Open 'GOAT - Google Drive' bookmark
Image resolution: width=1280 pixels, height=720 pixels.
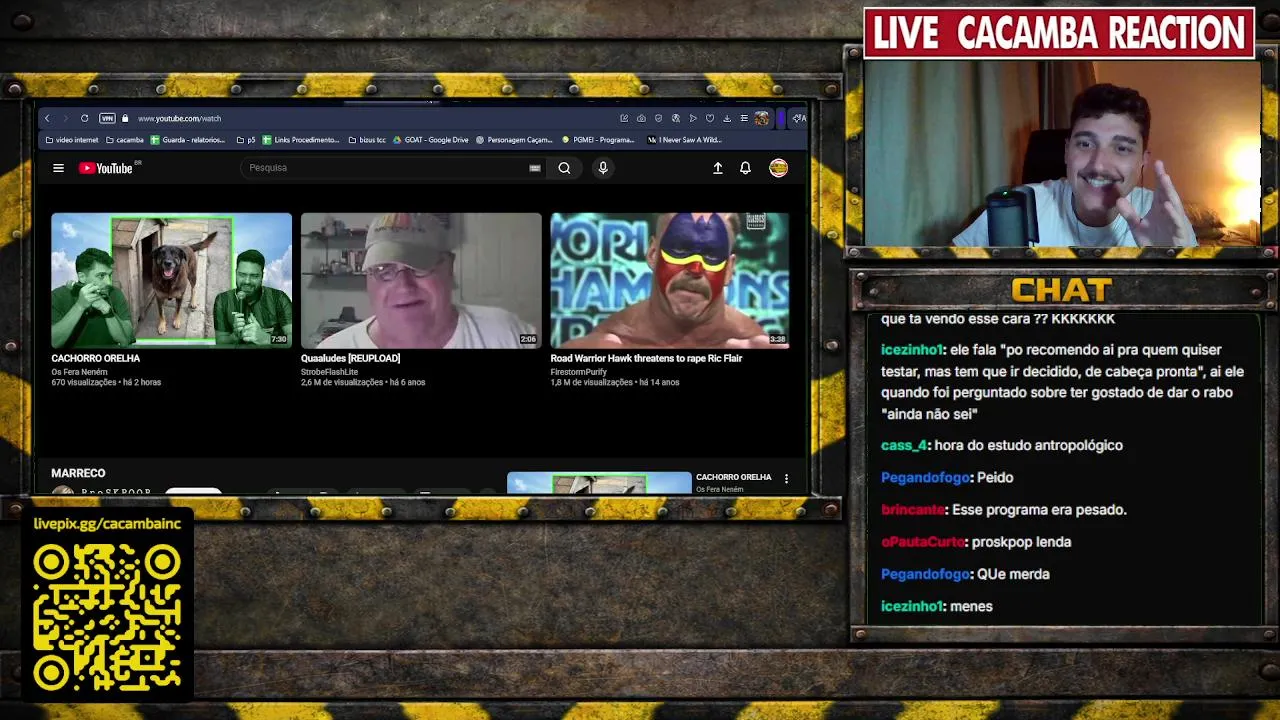pyautogui.click(x=431, y=140)
